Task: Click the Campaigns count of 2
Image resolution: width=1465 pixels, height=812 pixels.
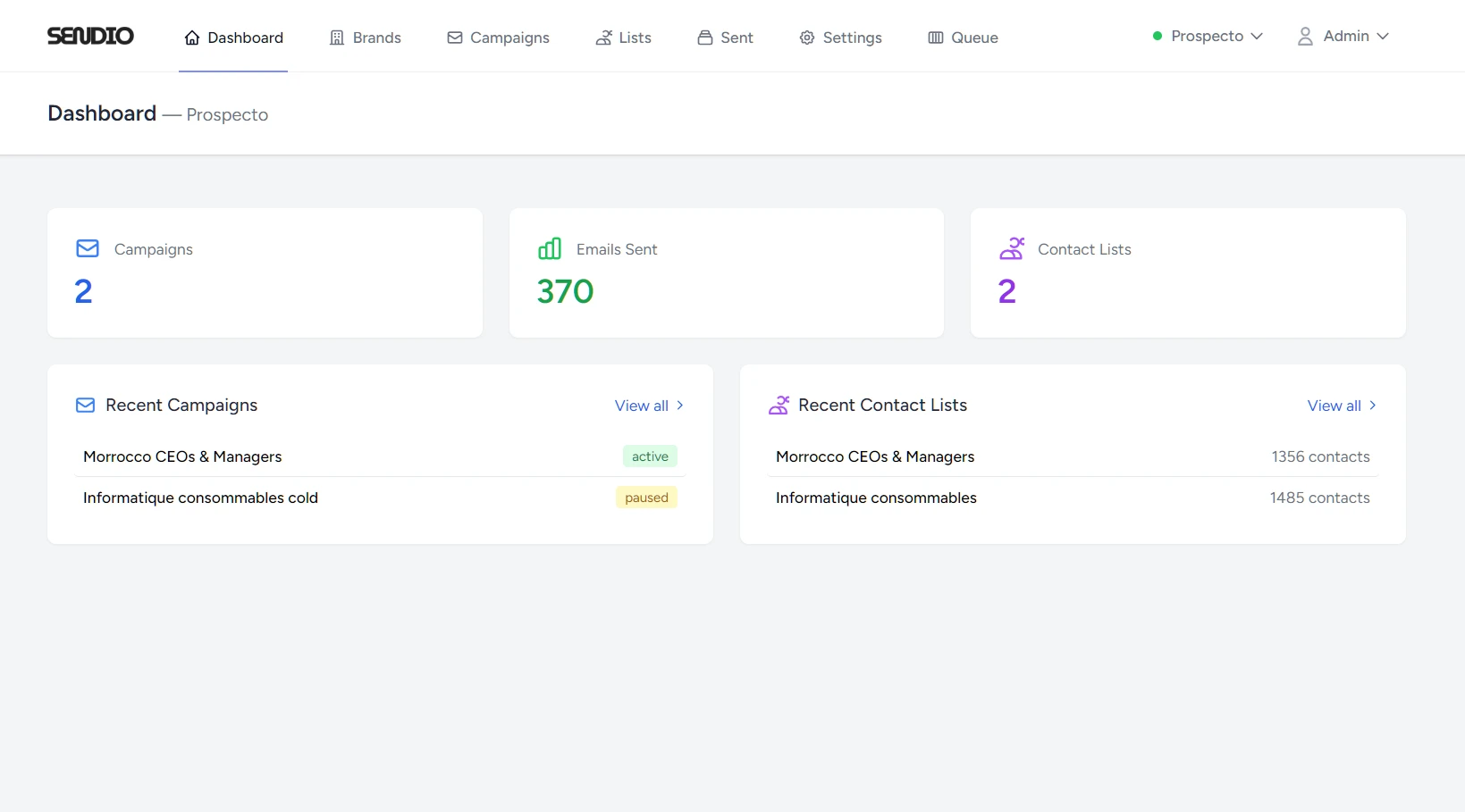Action: point(83,291)
